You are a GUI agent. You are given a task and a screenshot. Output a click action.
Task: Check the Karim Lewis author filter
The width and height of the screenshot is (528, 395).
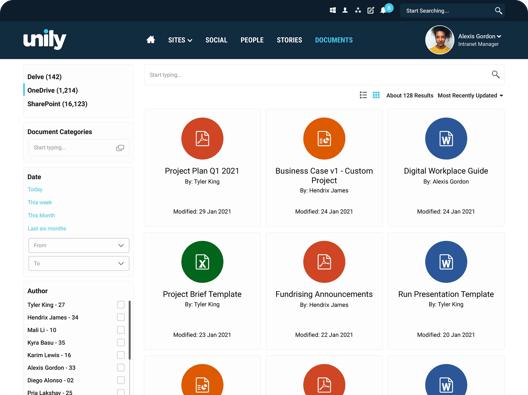[x=121, y=355]
